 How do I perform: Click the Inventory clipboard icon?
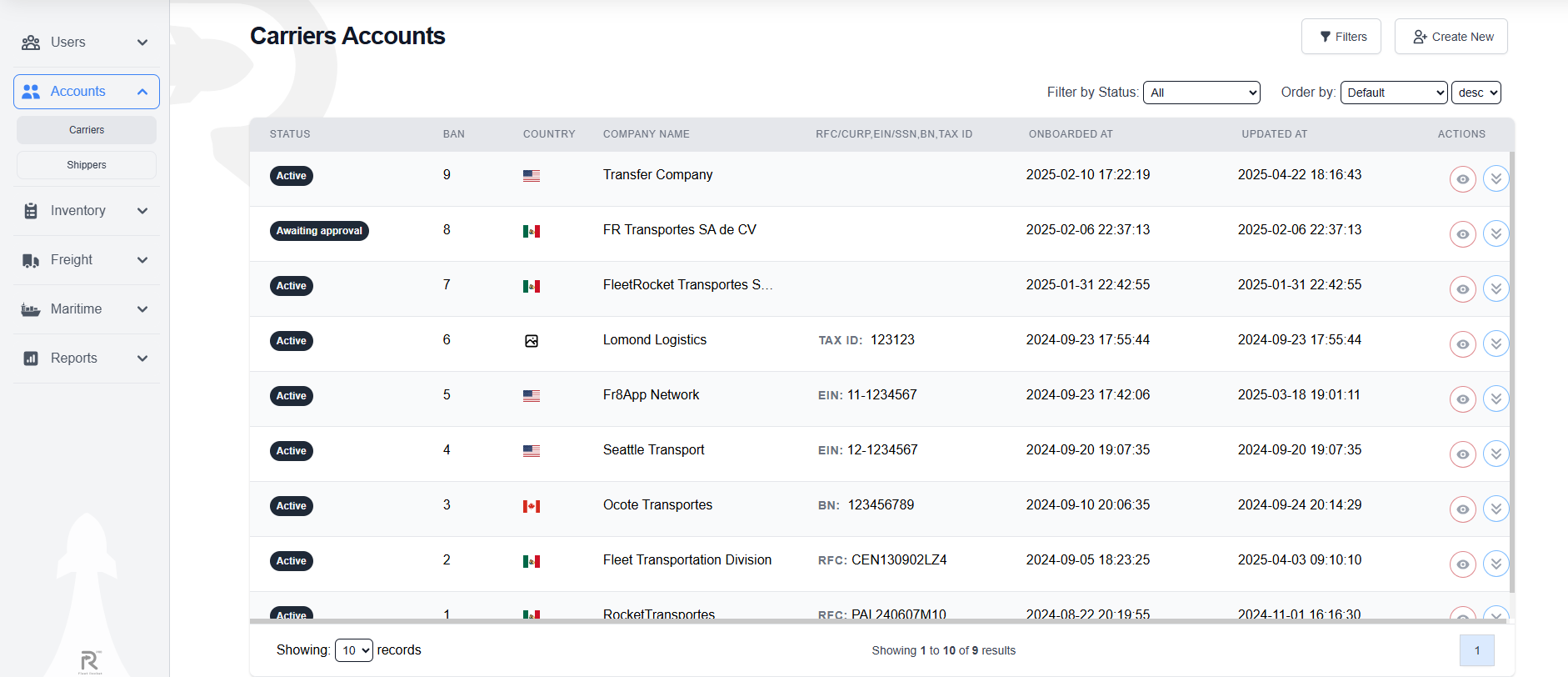(x=31, y=211)
